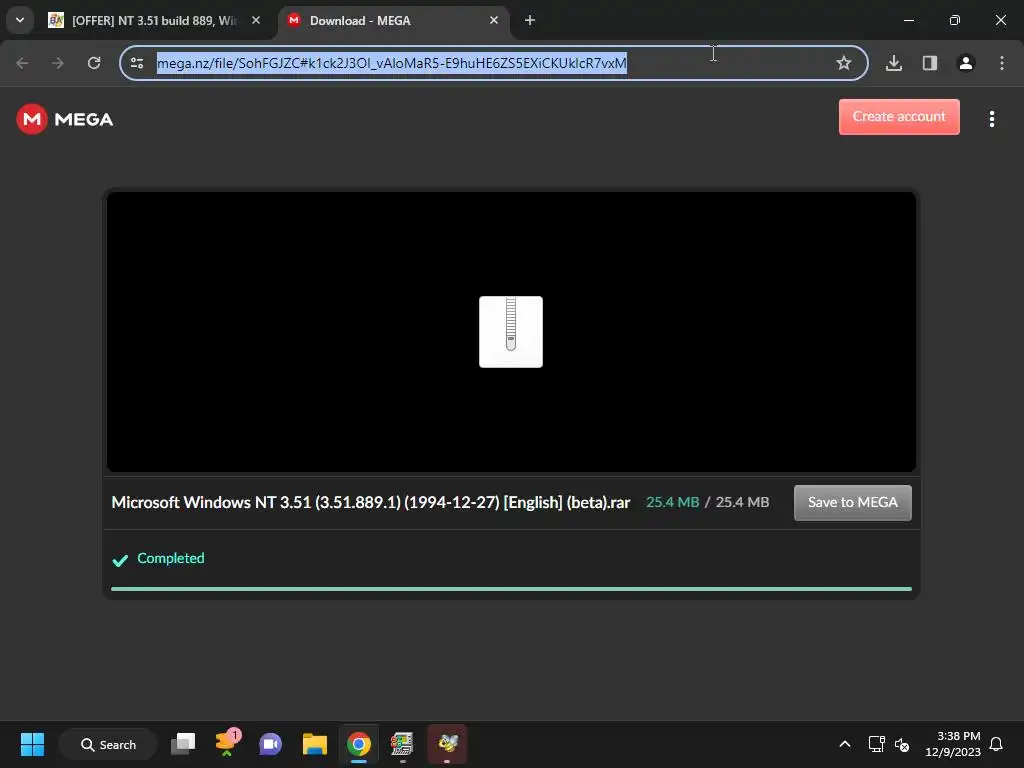Image resolution: width=1024 pixels, height=768 pixels.
Task: Click the MEGA logo
Action: (65, 119)
